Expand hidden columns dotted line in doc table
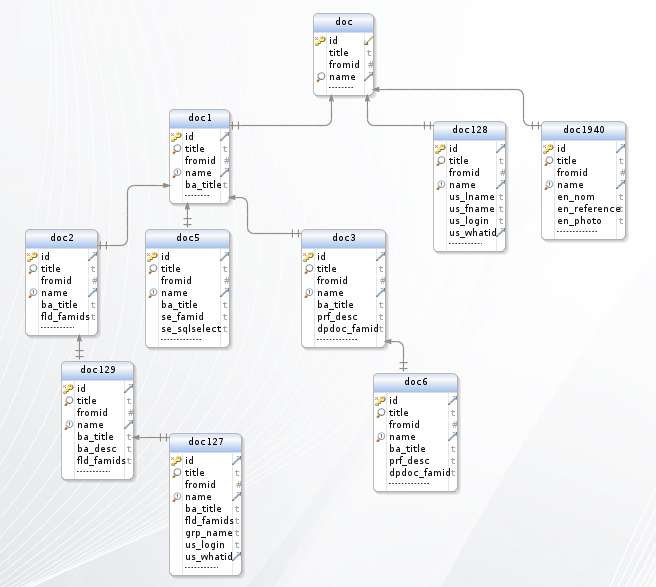The image size is (656, 587). [341, 87]
